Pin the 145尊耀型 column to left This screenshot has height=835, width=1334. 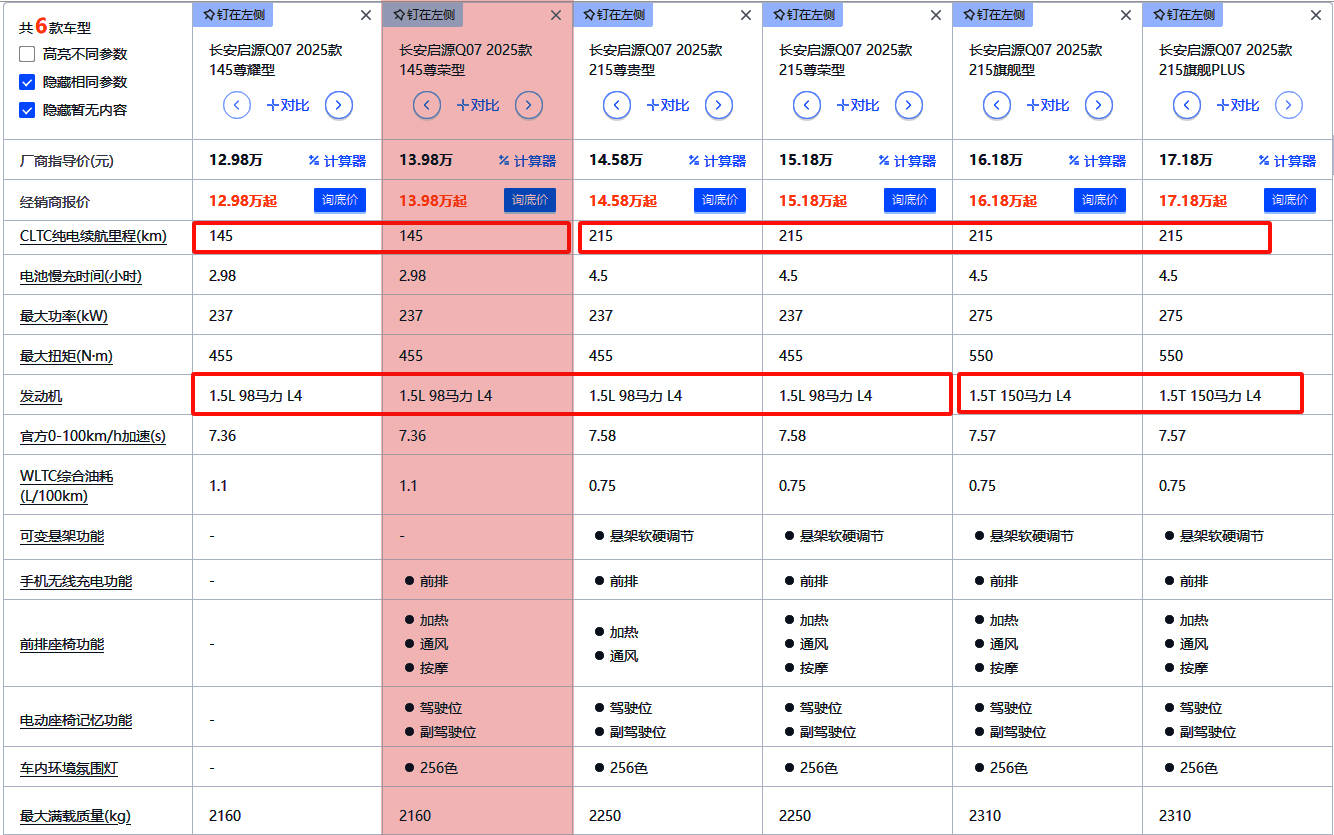(x=233, y=15)
